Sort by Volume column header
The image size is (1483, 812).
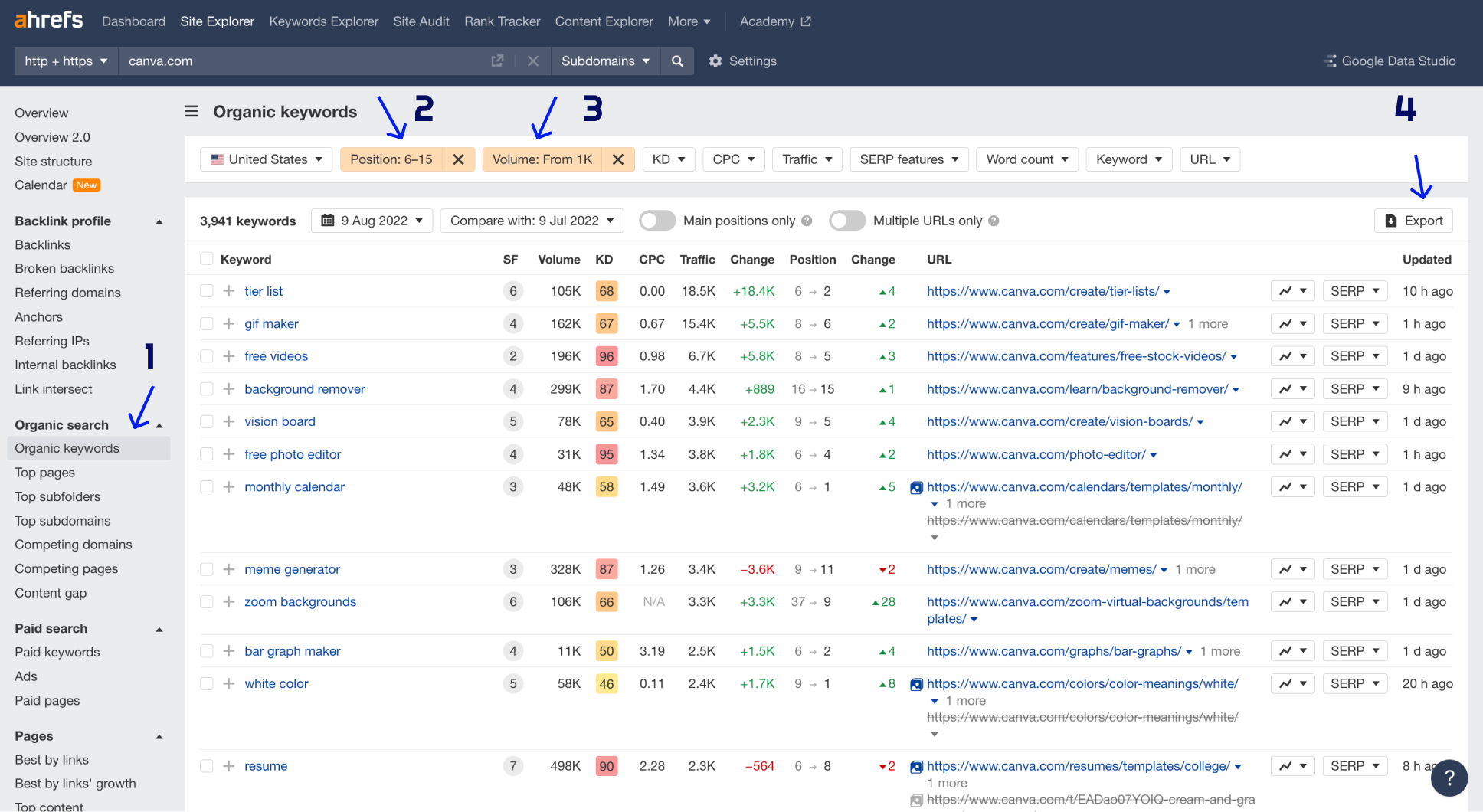(559, 260)
